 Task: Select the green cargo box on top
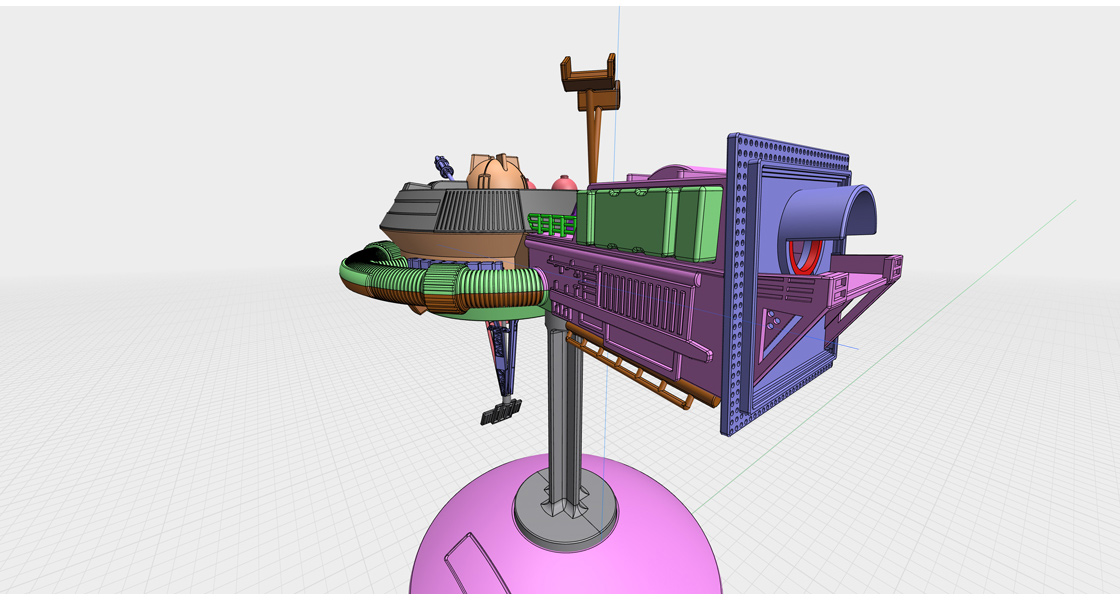(630, 220)
